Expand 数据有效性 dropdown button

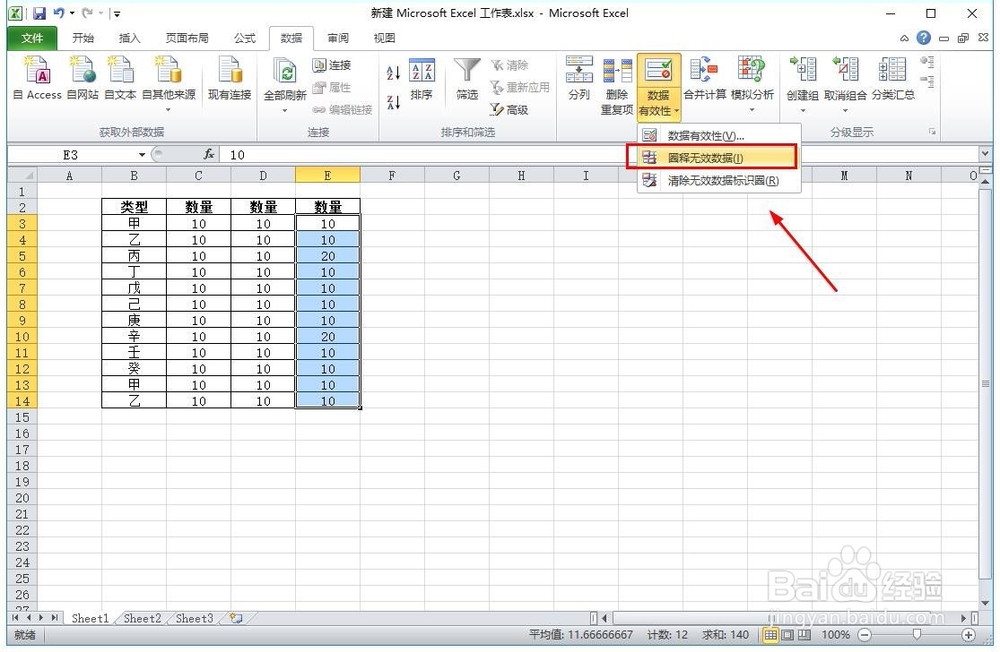(x=659, y=111)
